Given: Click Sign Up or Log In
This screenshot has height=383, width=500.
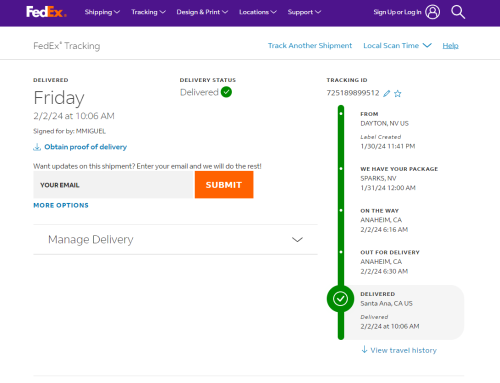Looking at the screenshot, I should (397, 12).
